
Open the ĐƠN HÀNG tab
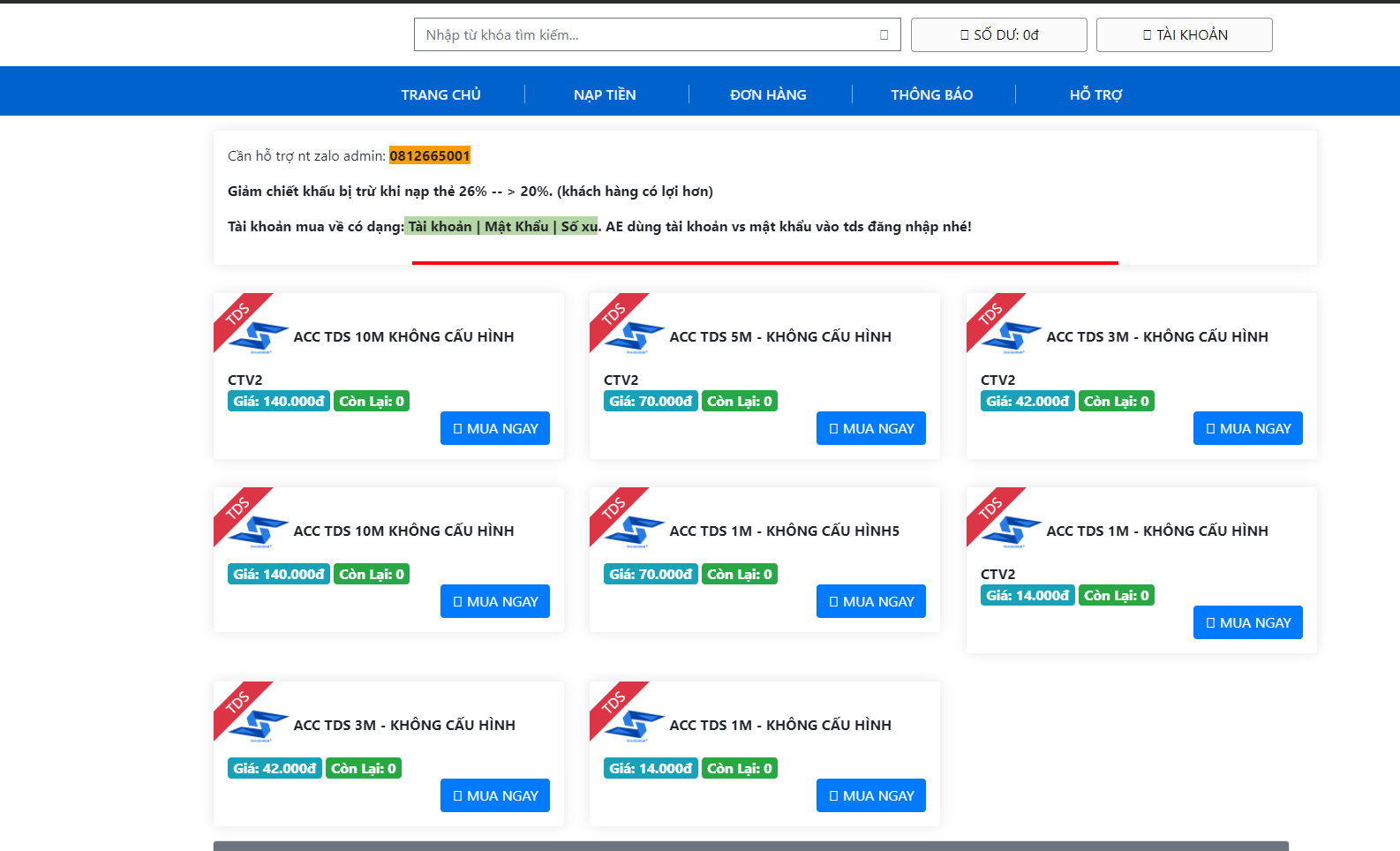point(769,94)
